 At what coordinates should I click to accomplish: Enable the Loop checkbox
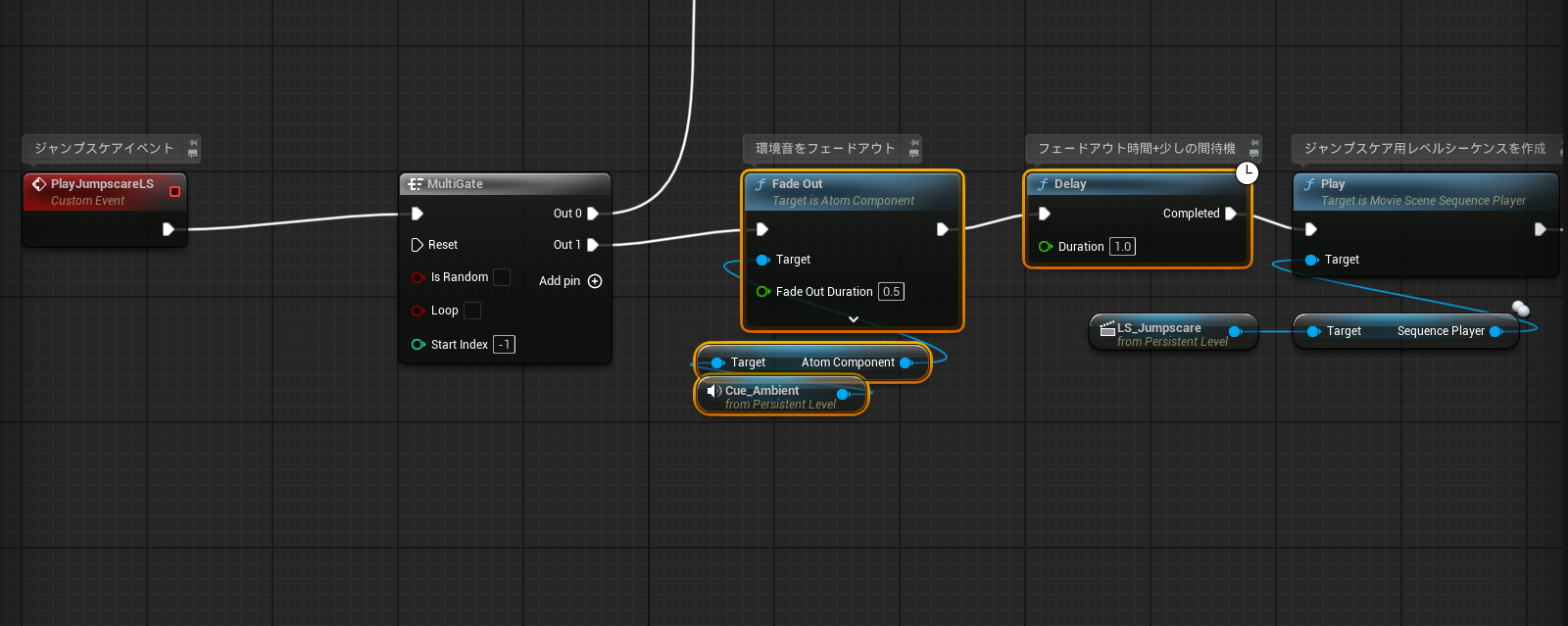[472, 311]
